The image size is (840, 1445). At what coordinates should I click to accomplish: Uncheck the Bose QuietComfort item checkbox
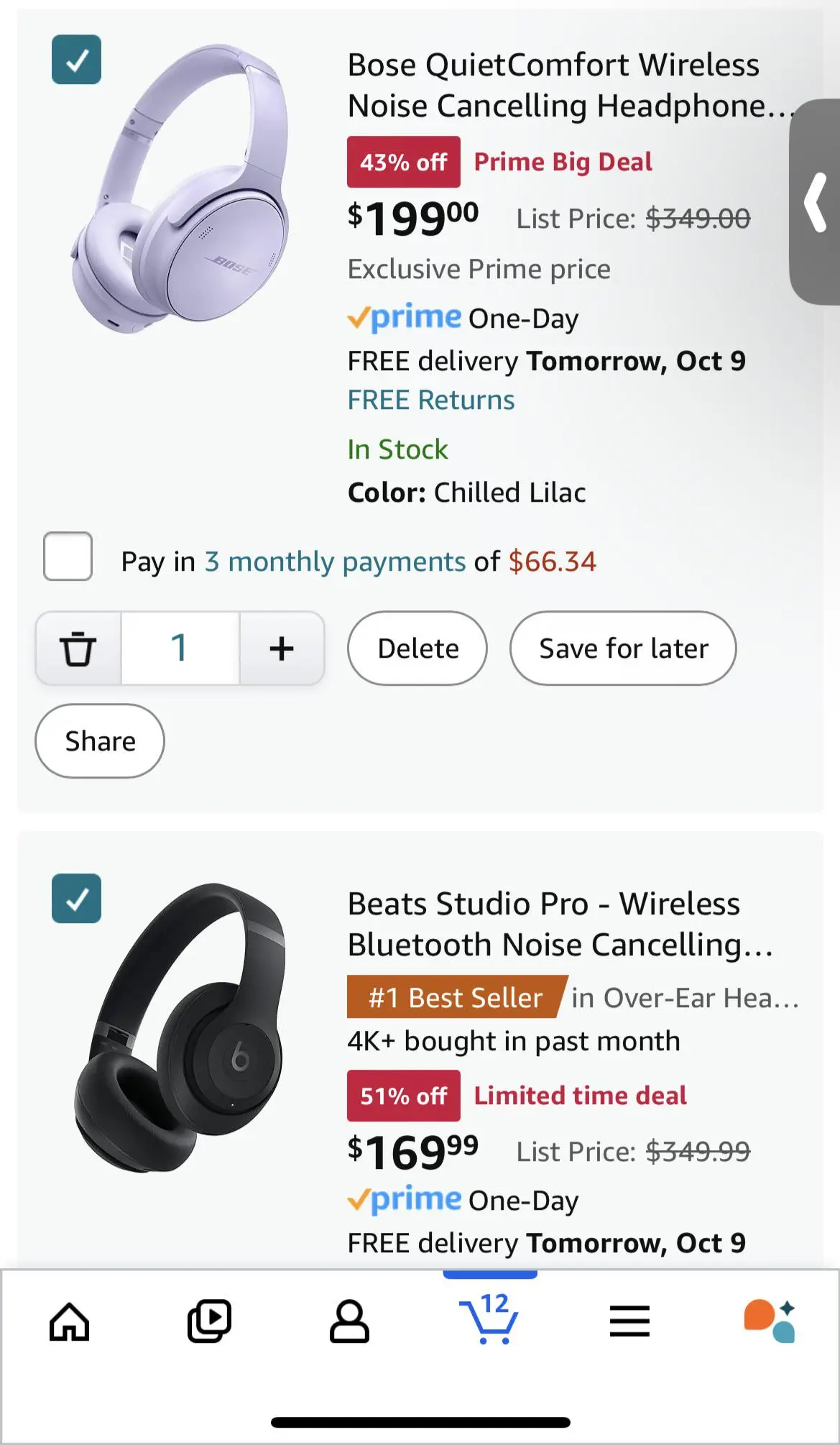tap(75, 61)
